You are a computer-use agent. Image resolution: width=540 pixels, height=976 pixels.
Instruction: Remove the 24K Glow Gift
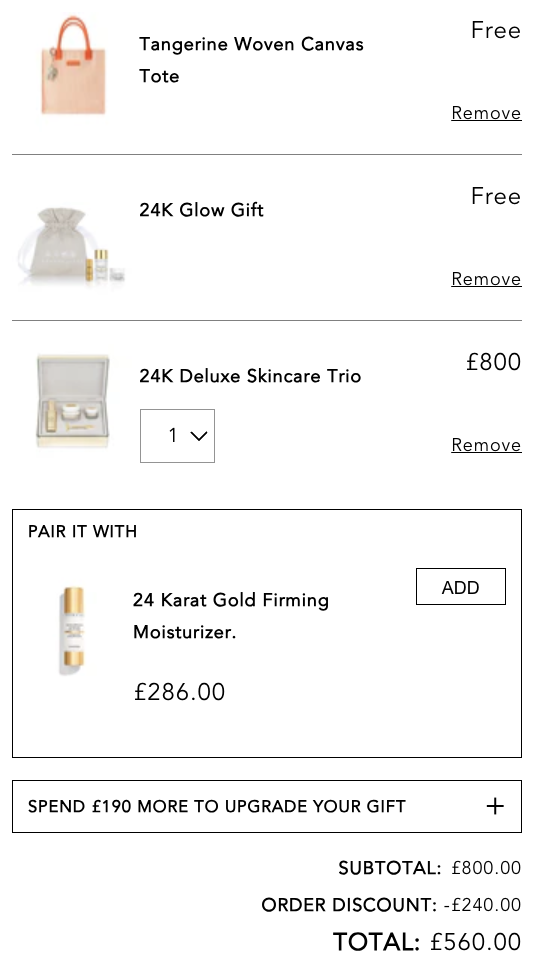[486, 279]
